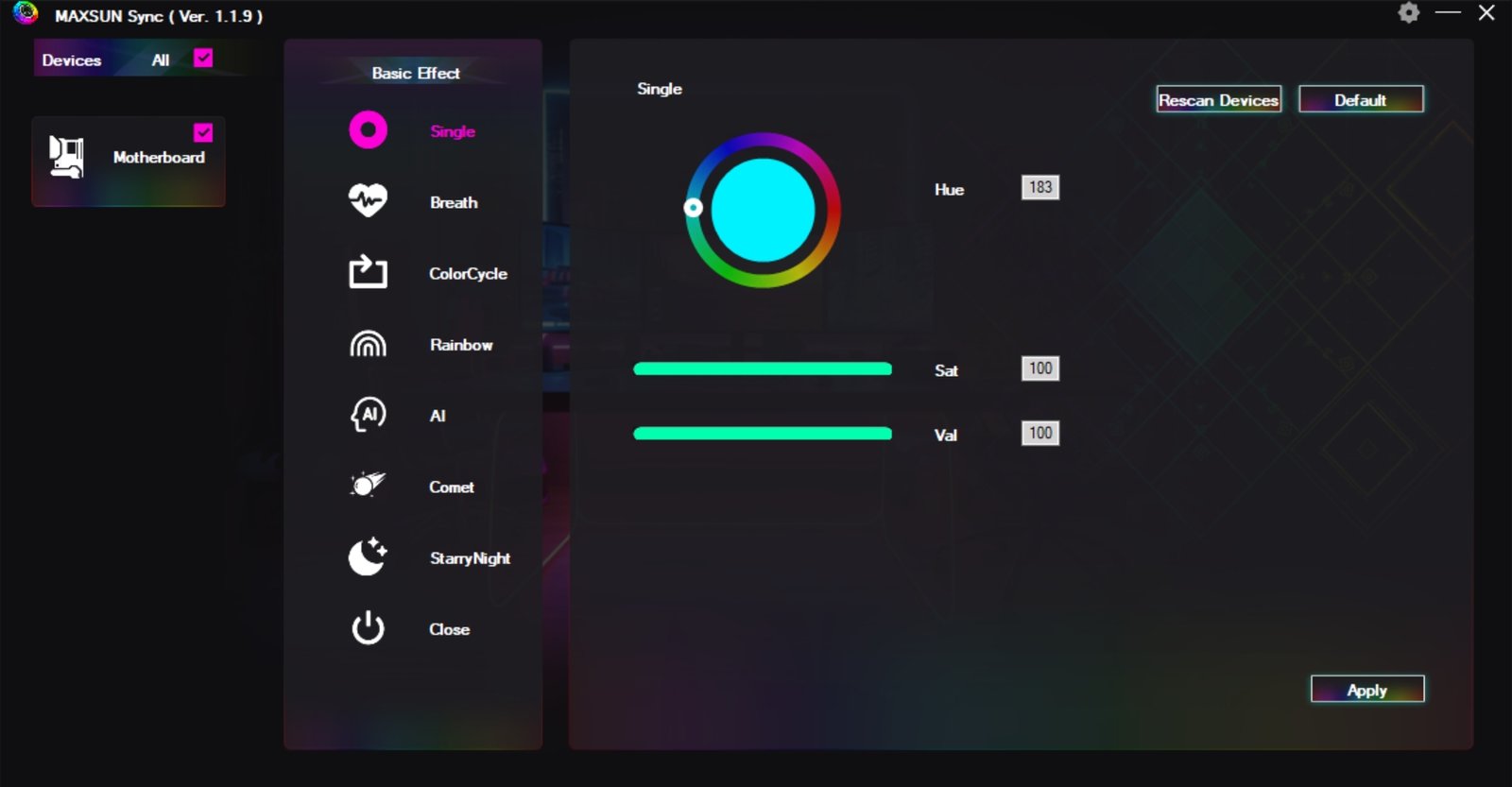
Task: Click the Sat value field
Action: 1040,368
